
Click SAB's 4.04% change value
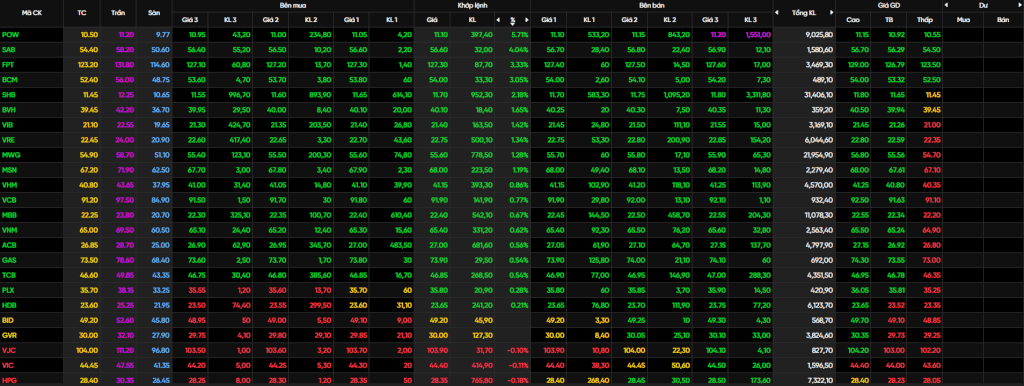[x=518, y=50]
